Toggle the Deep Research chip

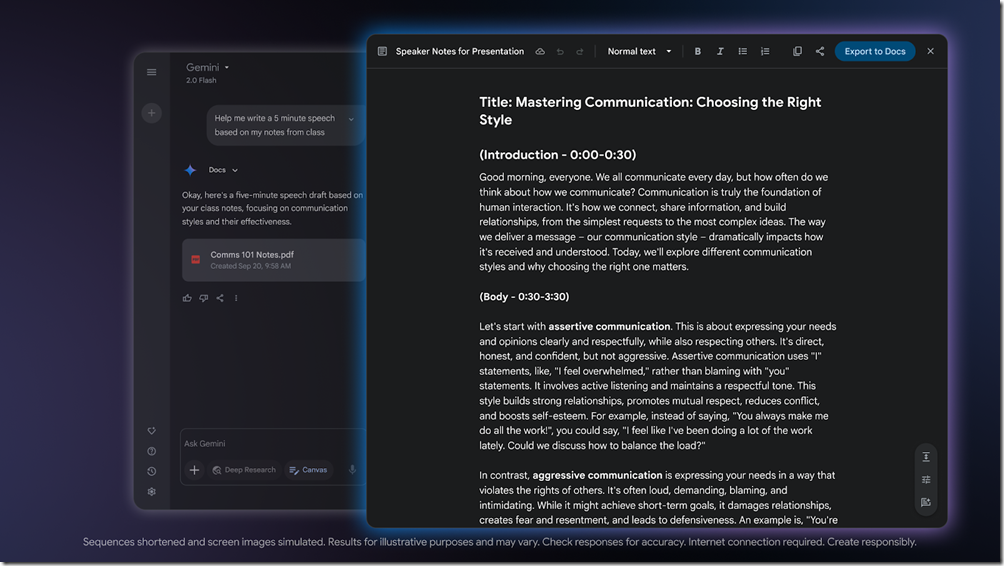tap(244, 470)
